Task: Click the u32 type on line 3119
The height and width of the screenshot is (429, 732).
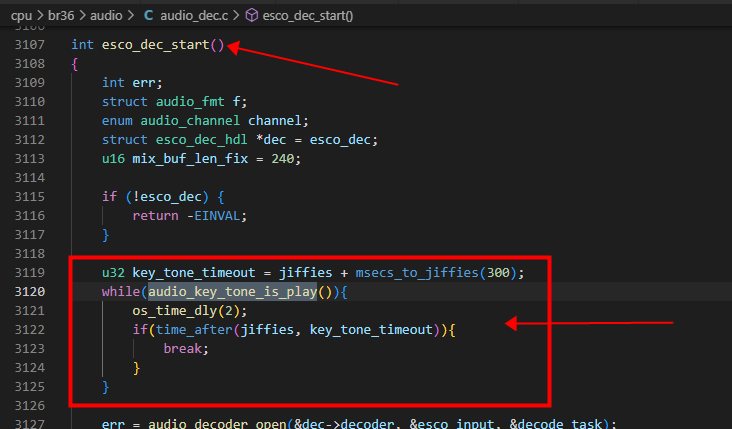Action: (113, 273)
